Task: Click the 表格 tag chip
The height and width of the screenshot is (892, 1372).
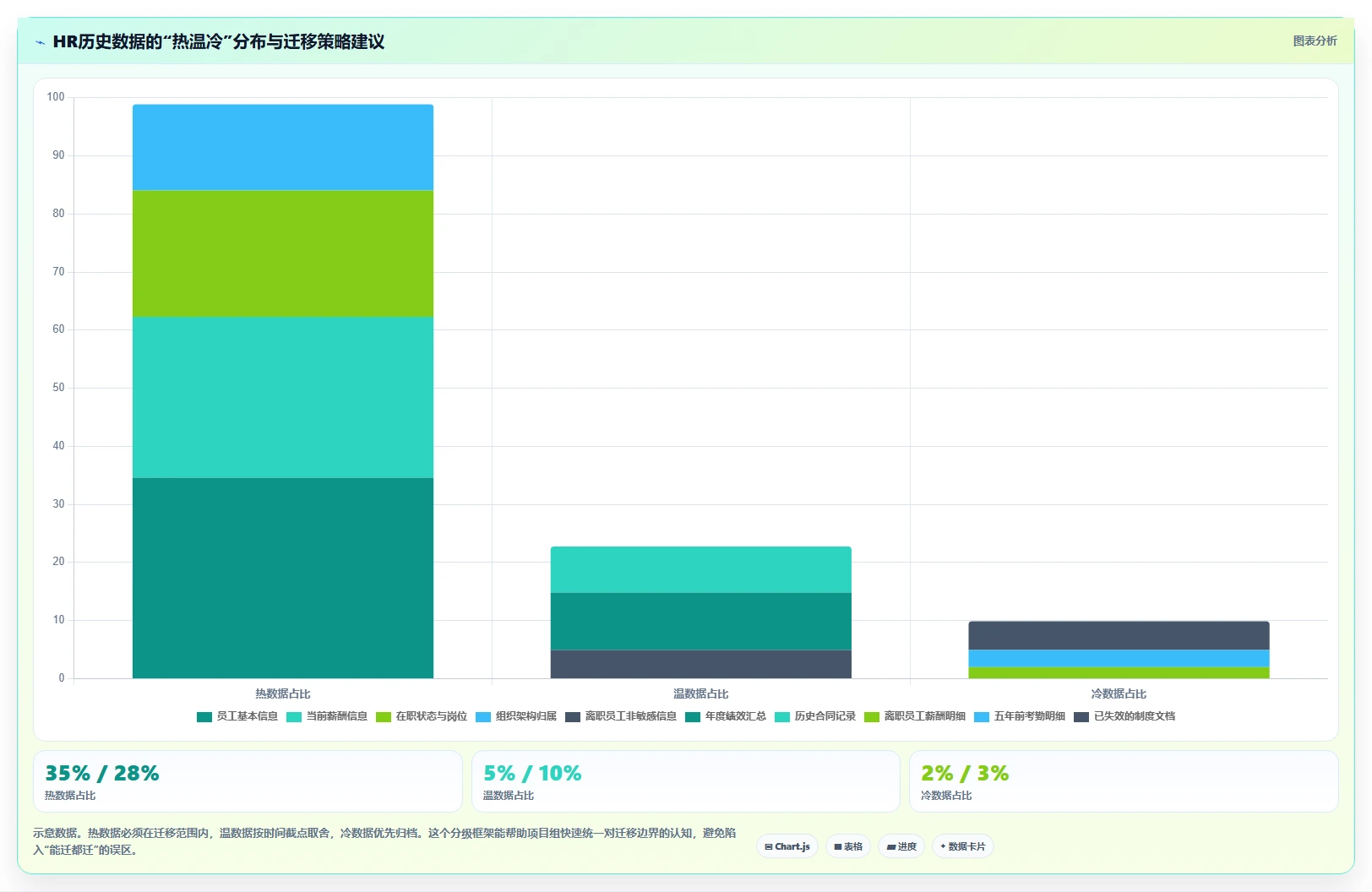Action: [x=848, y=846]
